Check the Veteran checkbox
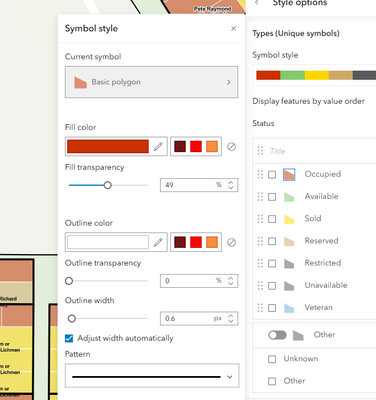376x400 pixels. [272, 308]
